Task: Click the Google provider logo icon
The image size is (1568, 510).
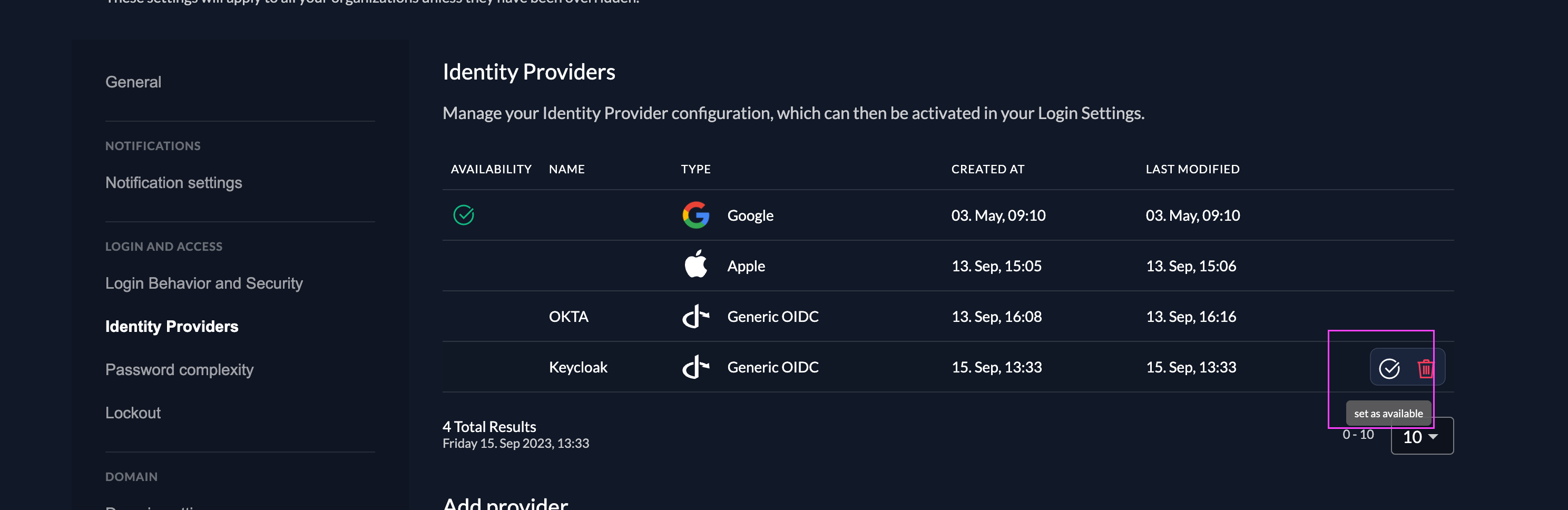Action: pos(695,215)
